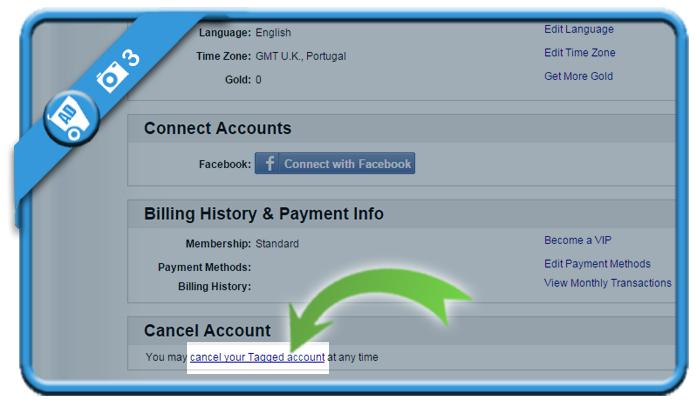Click the Time Zone label

pos(224,56)
